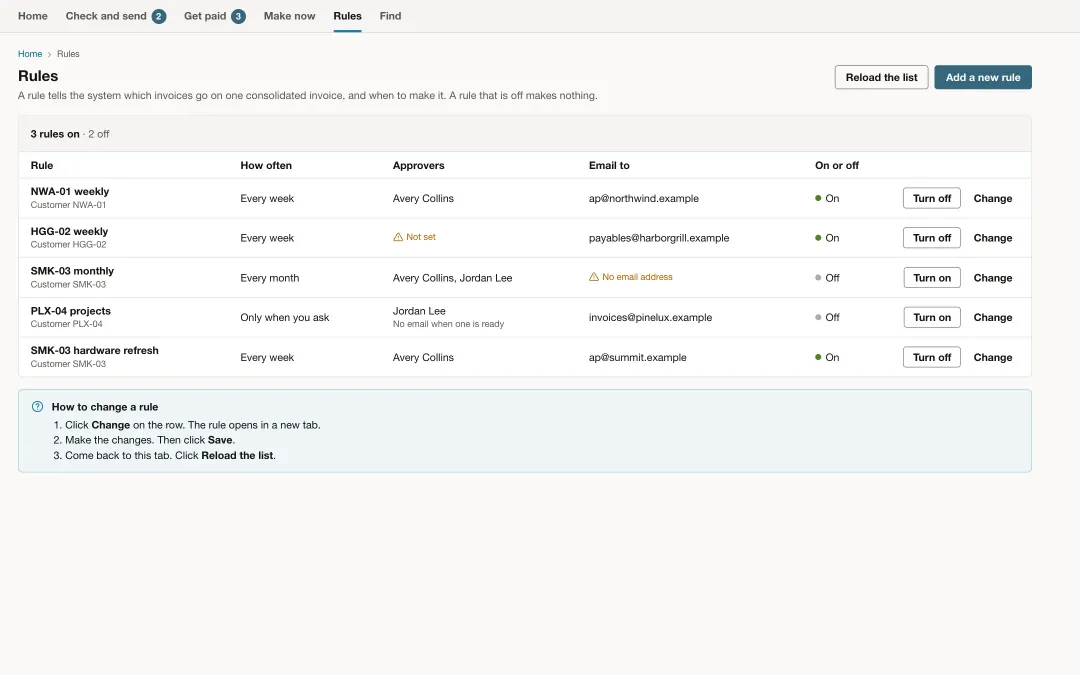Select the Rules tab
The height and width of the screenshot is (675, 1080).
coord(347,16)
